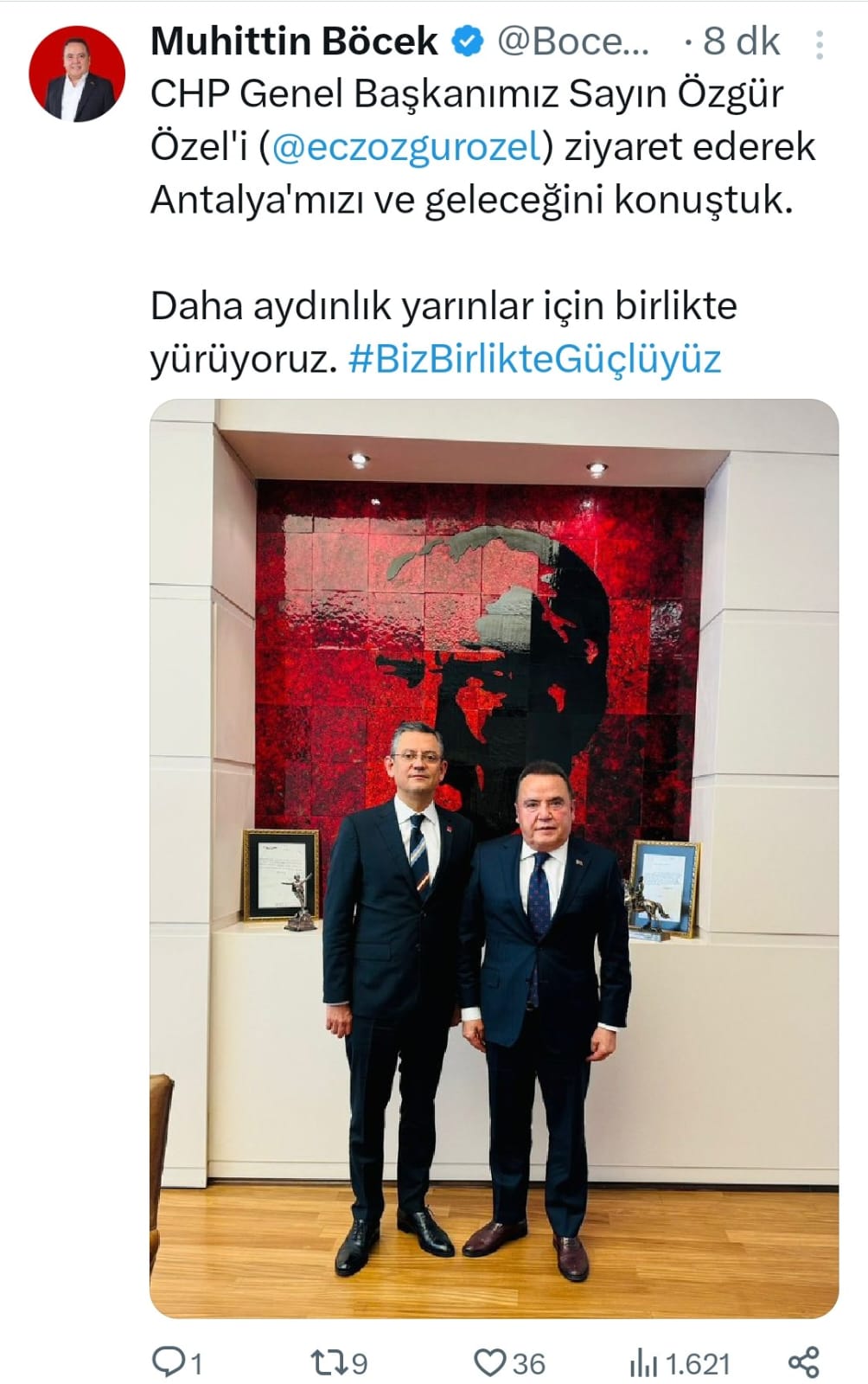Open Muhittin Böcek's profile avatar
This screenshot has height=1384, width=868.
coord(77,74)
